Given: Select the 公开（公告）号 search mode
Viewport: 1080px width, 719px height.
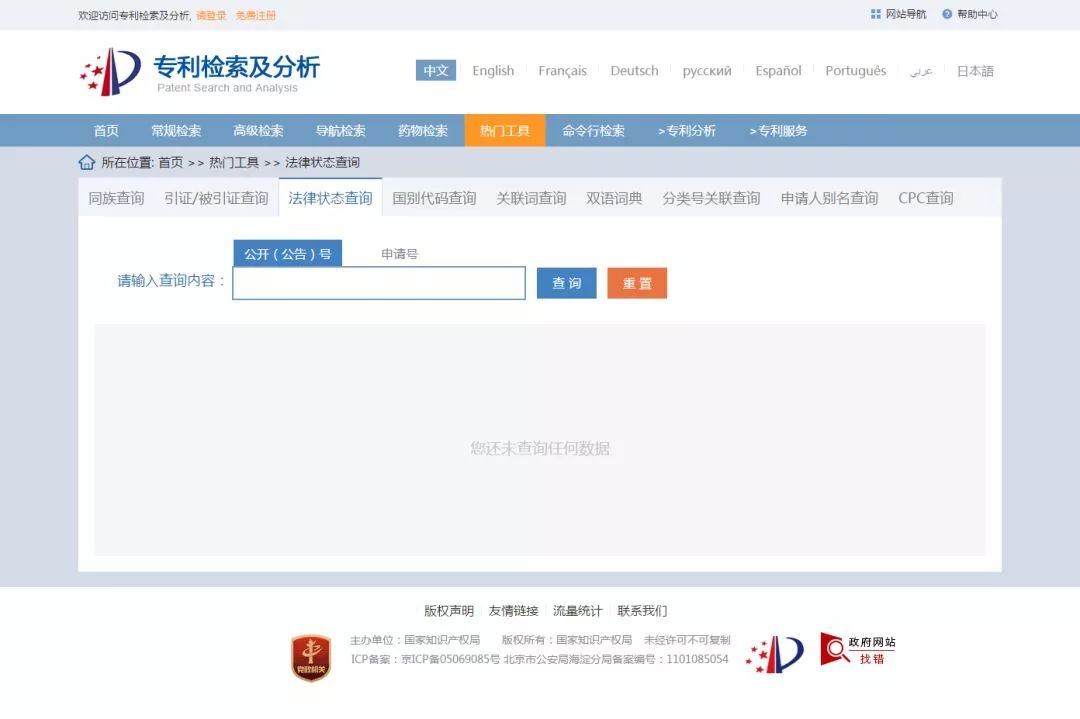Looking at the screenshot, I should pyautogui.click(x=287, y=254).
